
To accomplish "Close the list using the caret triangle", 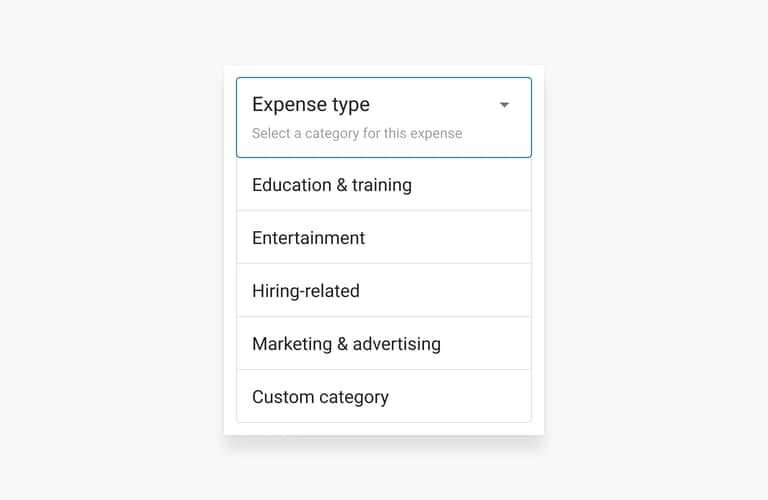I will [x=504, y=105].
